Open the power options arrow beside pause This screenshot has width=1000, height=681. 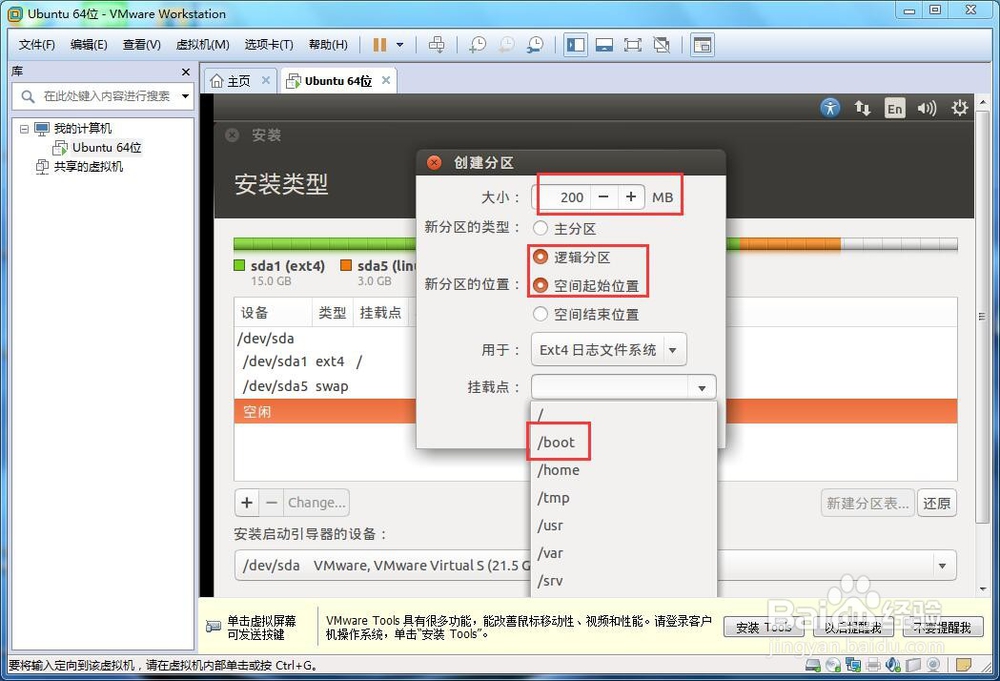400,45
